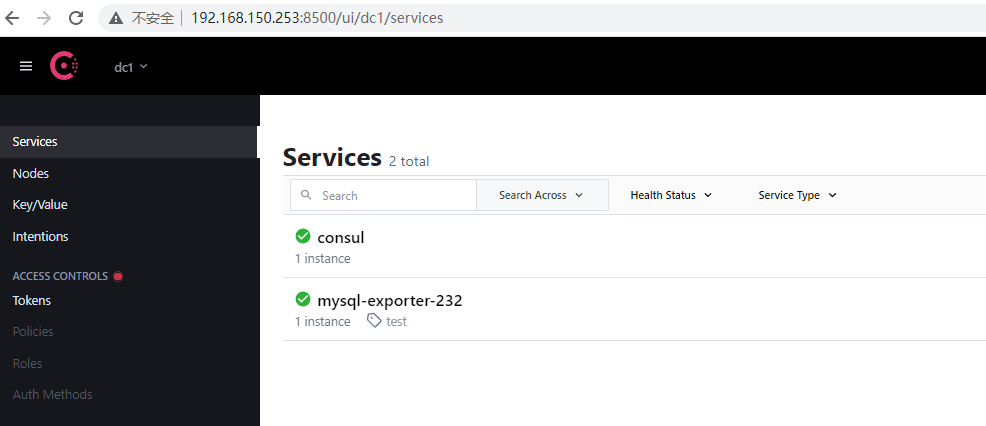Image resolution: width=986 pixels, height=426 pixels.
Task: Click the tag icon beside test
Action: point(374,321)
